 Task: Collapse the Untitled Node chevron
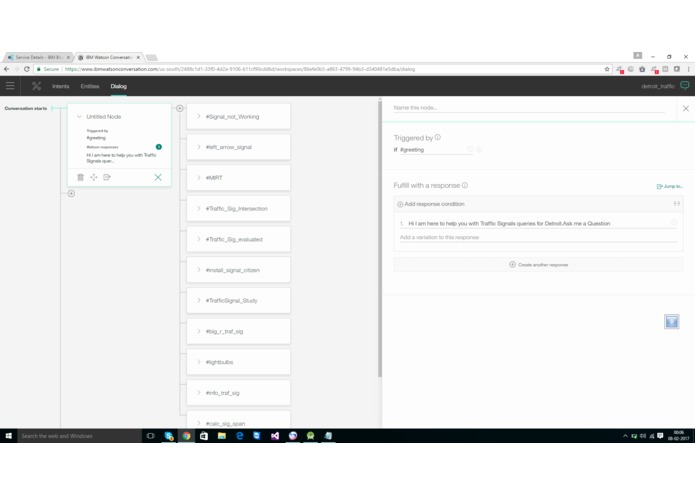[x=79, y=117]
